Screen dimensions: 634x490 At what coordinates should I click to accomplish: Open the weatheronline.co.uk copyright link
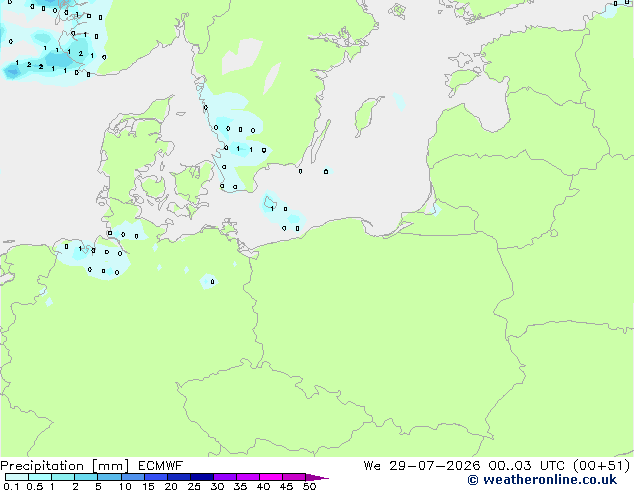click(542, 480)
